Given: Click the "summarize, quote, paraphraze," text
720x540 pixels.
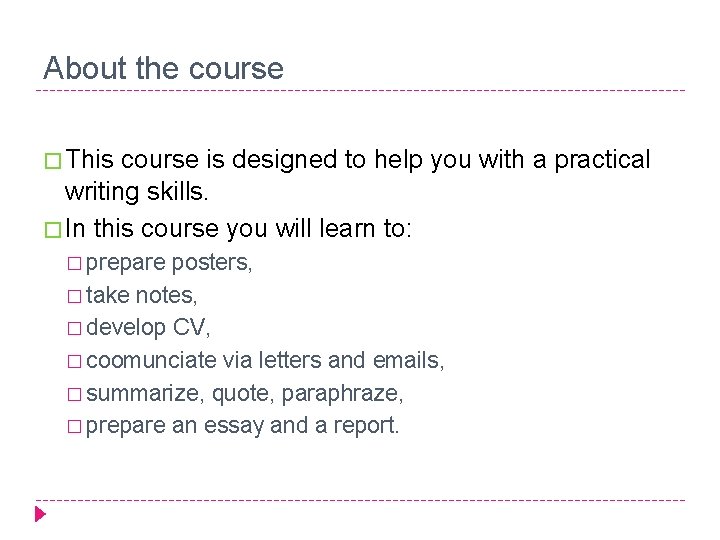Looking at the screenshot, I should pyautogui.click(x=245, y=393).
